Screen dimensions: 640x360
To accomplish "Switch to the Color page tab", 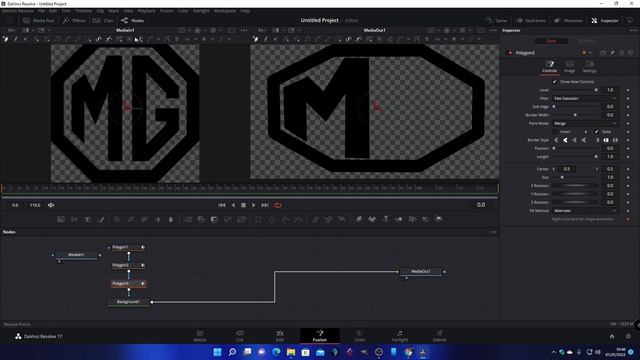I will 360,336.
